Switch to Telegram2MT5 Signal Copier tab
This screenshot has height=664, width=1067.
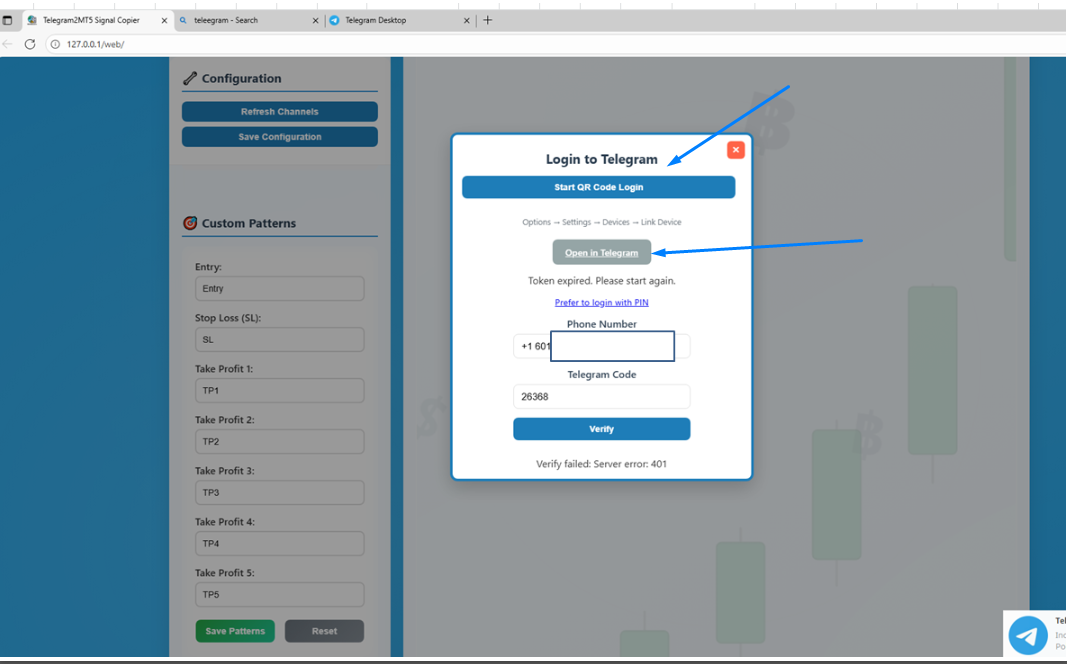coord(91,20)
